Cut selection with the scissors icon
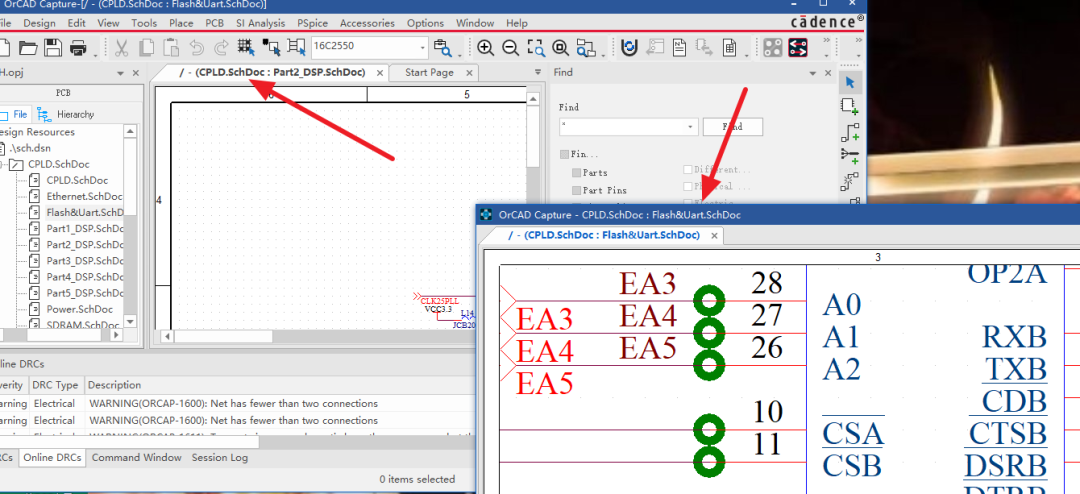The image size is (1080, 494). (122, 48)
